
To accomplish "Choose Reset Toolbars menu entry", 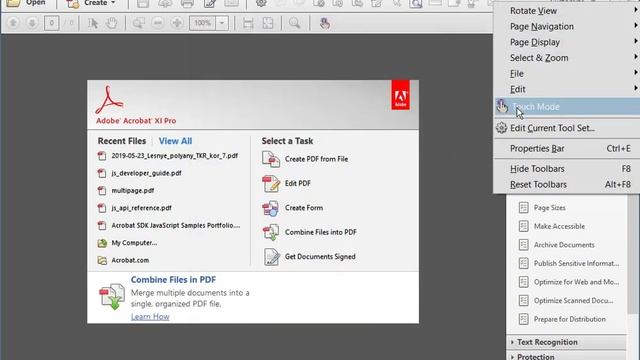I will click(x=567, y=184).
